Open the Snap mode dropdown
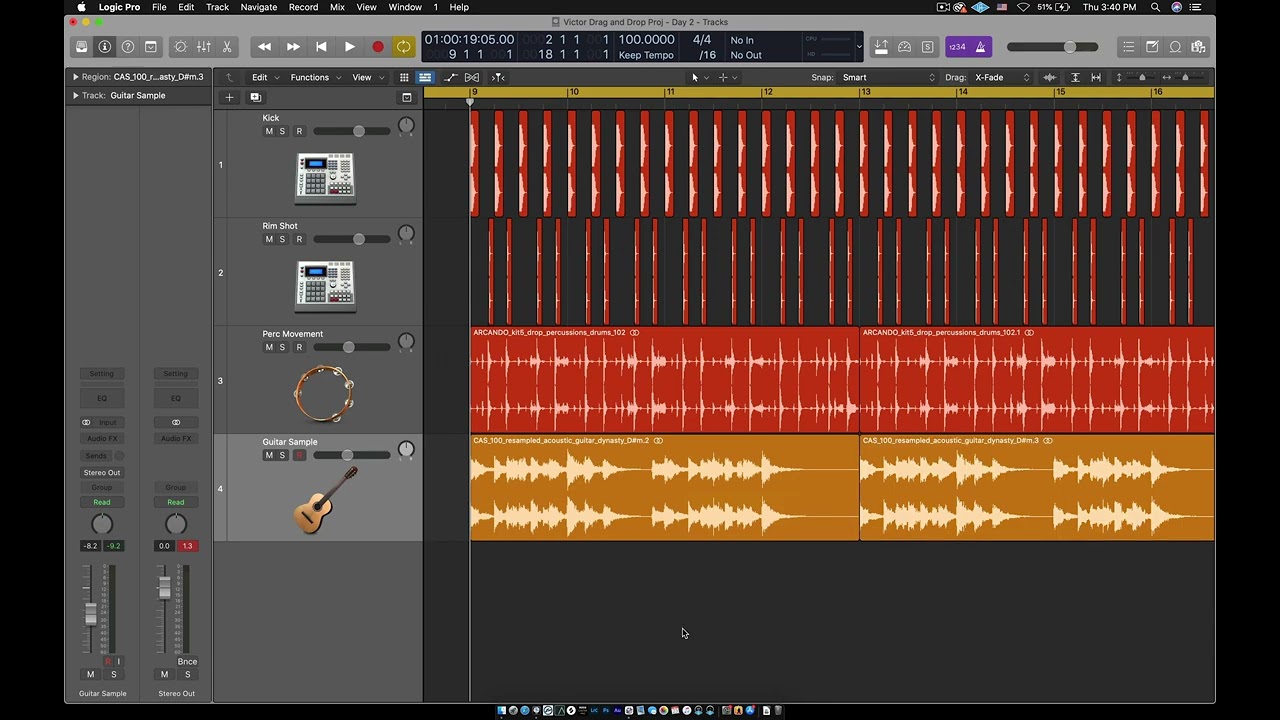The width and height of the screenshot is (1280, 720). (888, 77)
